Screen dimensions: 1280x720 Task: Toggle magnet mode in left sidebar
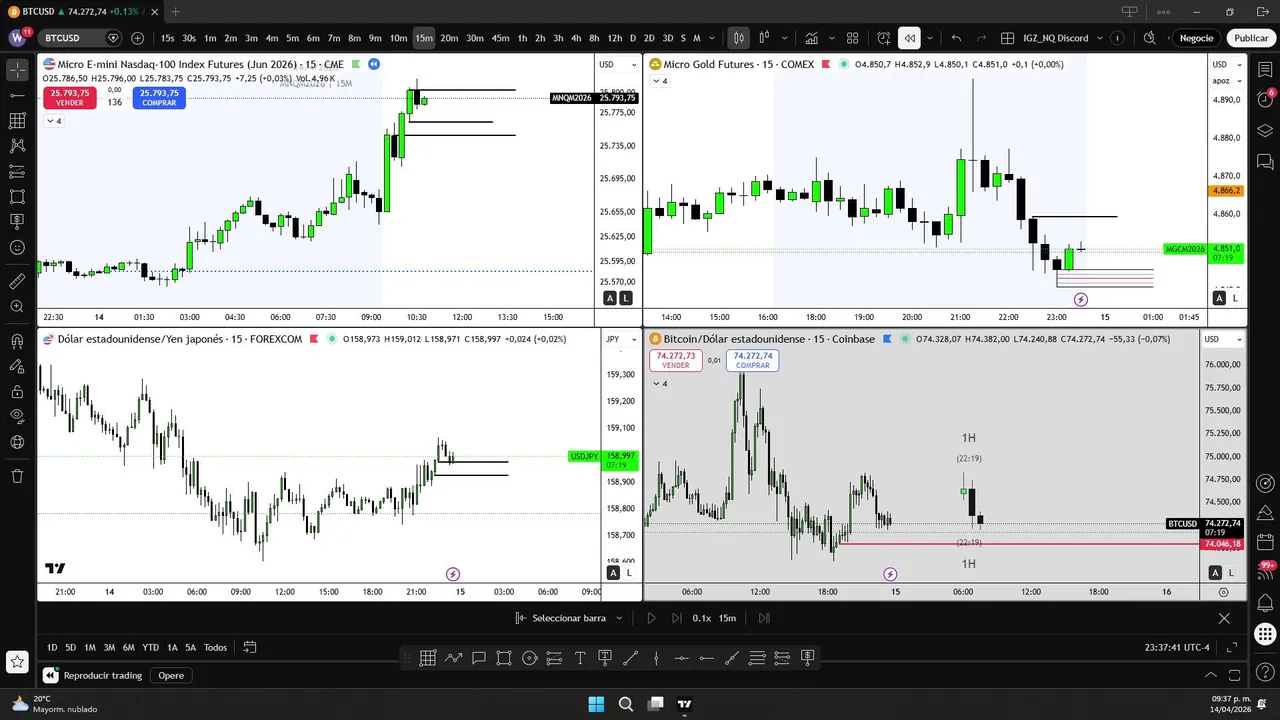(x=17, y=341)
